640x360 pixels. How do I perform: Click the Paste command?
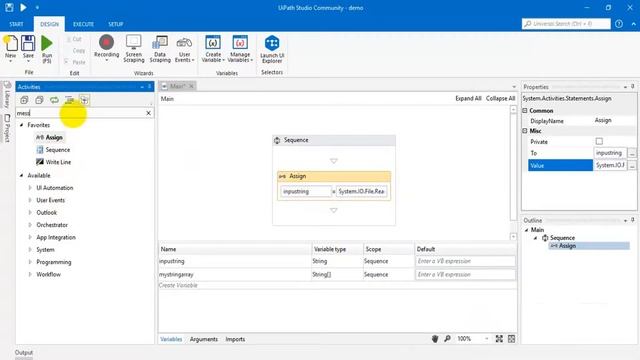(x=76, y=62)
